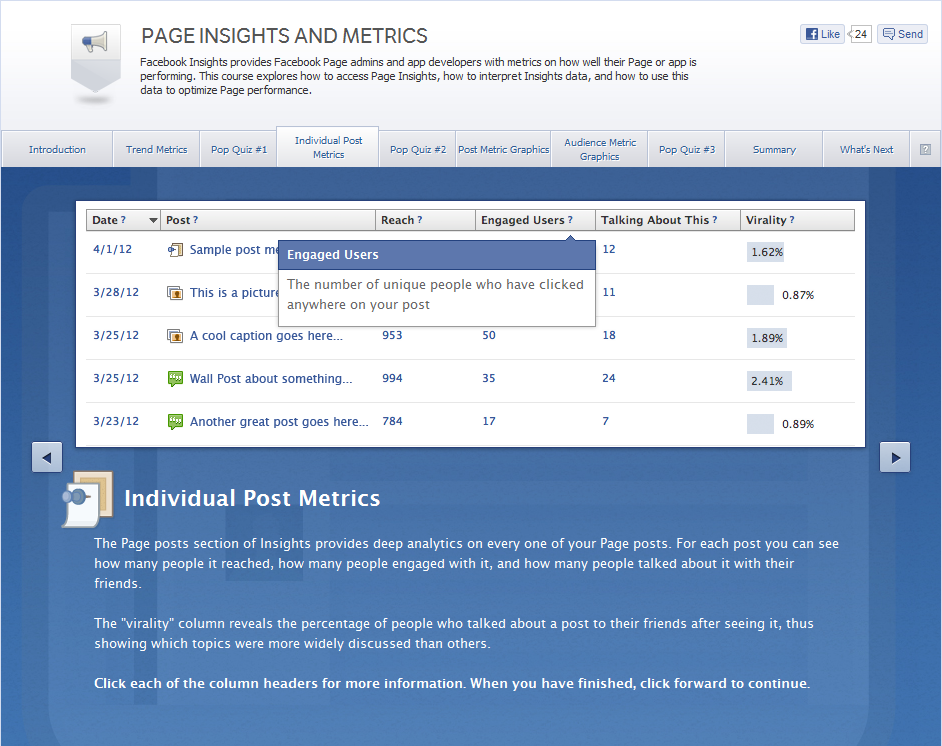
Task: Click the pinned notes Individual Post Metrics icon
Action: point(88,499)
